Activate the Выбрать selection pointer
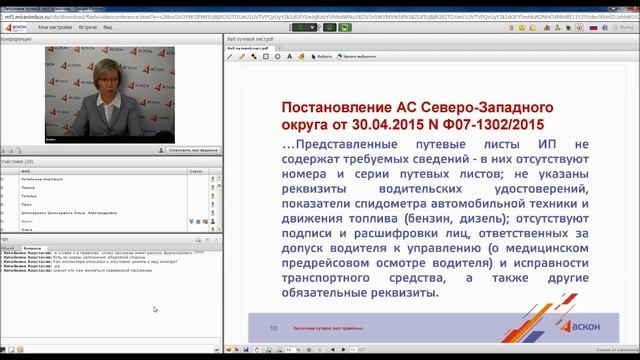The image size is (640, 360). coord(322,57)
